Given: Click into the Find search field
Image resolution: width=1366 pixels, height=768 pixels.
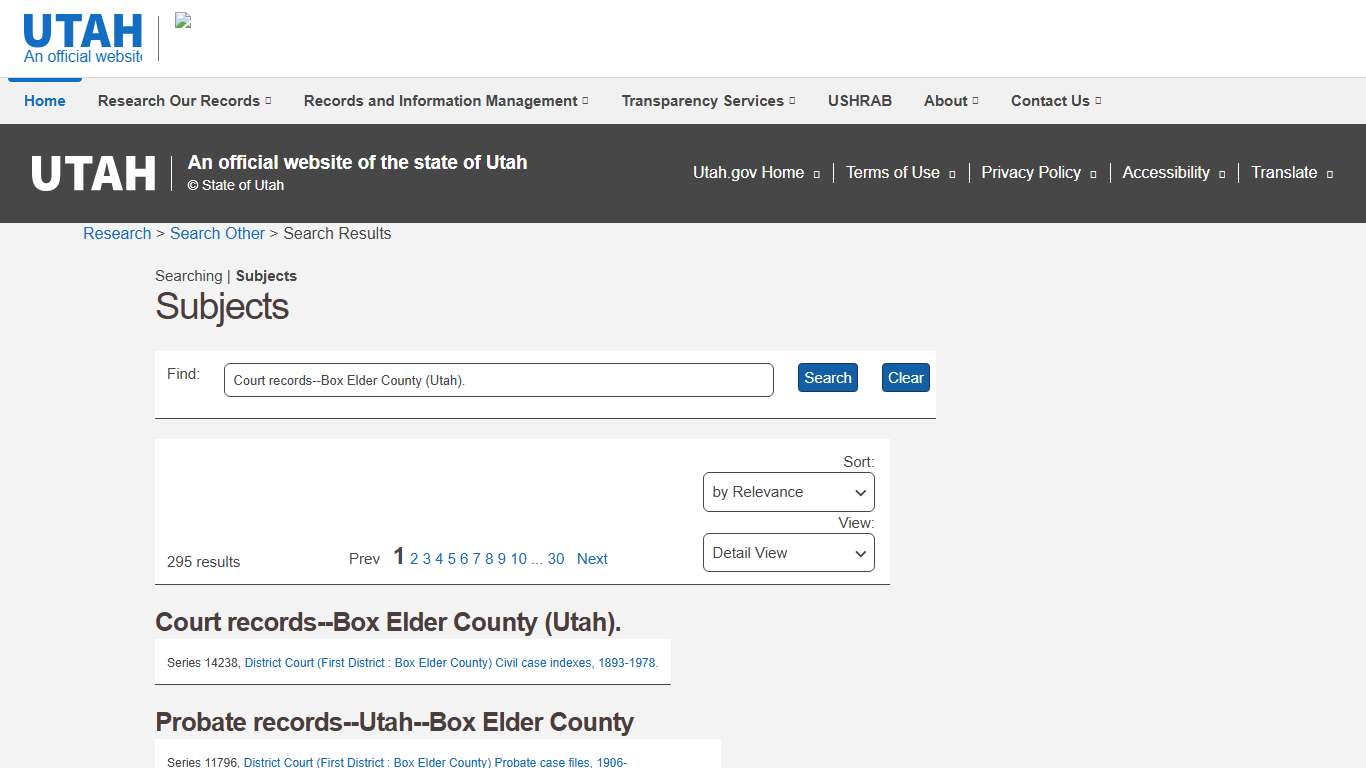Looking at the screenshot, I should [x=498, y=380].
